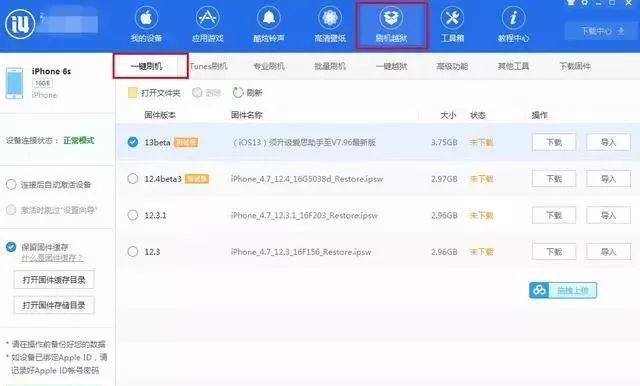Click 导入 for the 12.3 firmware
The image size is (640, 386).
608,252
